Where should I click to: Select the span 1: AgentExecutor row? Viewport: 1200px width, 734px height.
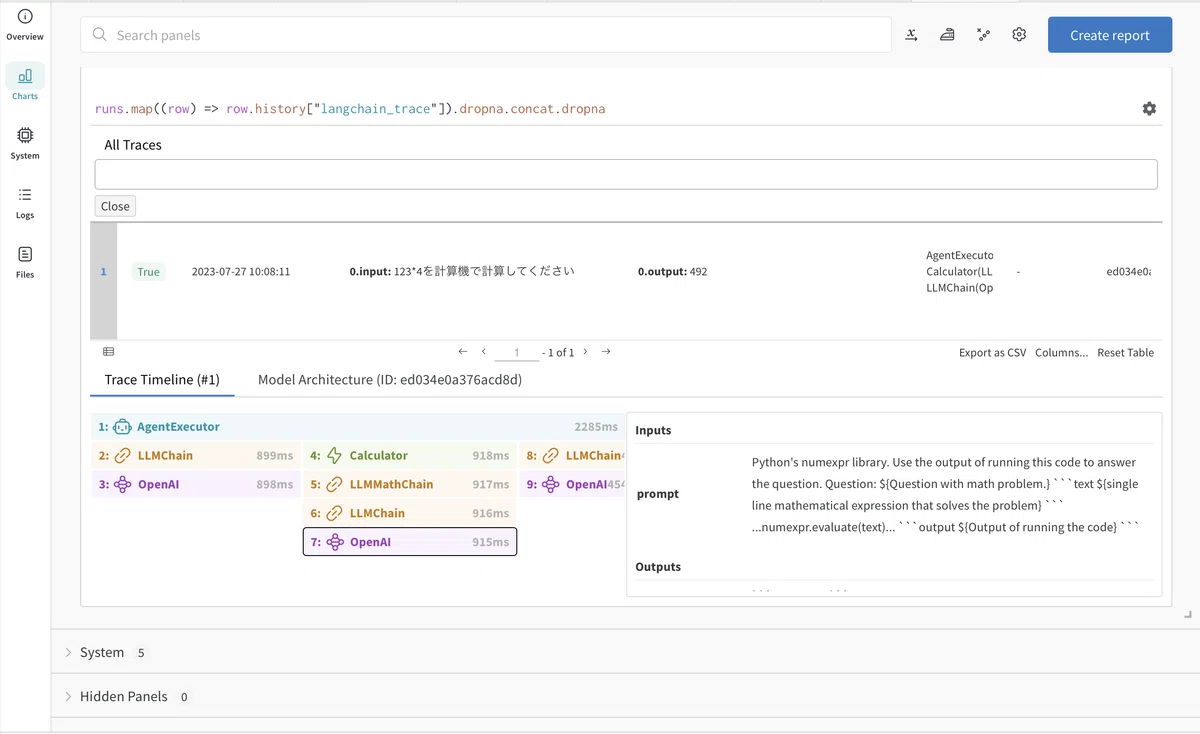click(x=357, y=427)
